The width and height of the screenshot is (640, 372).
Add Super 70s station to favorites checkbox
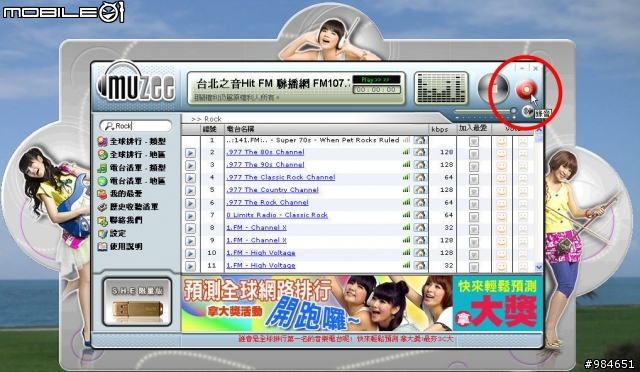(x=473, y=142)
